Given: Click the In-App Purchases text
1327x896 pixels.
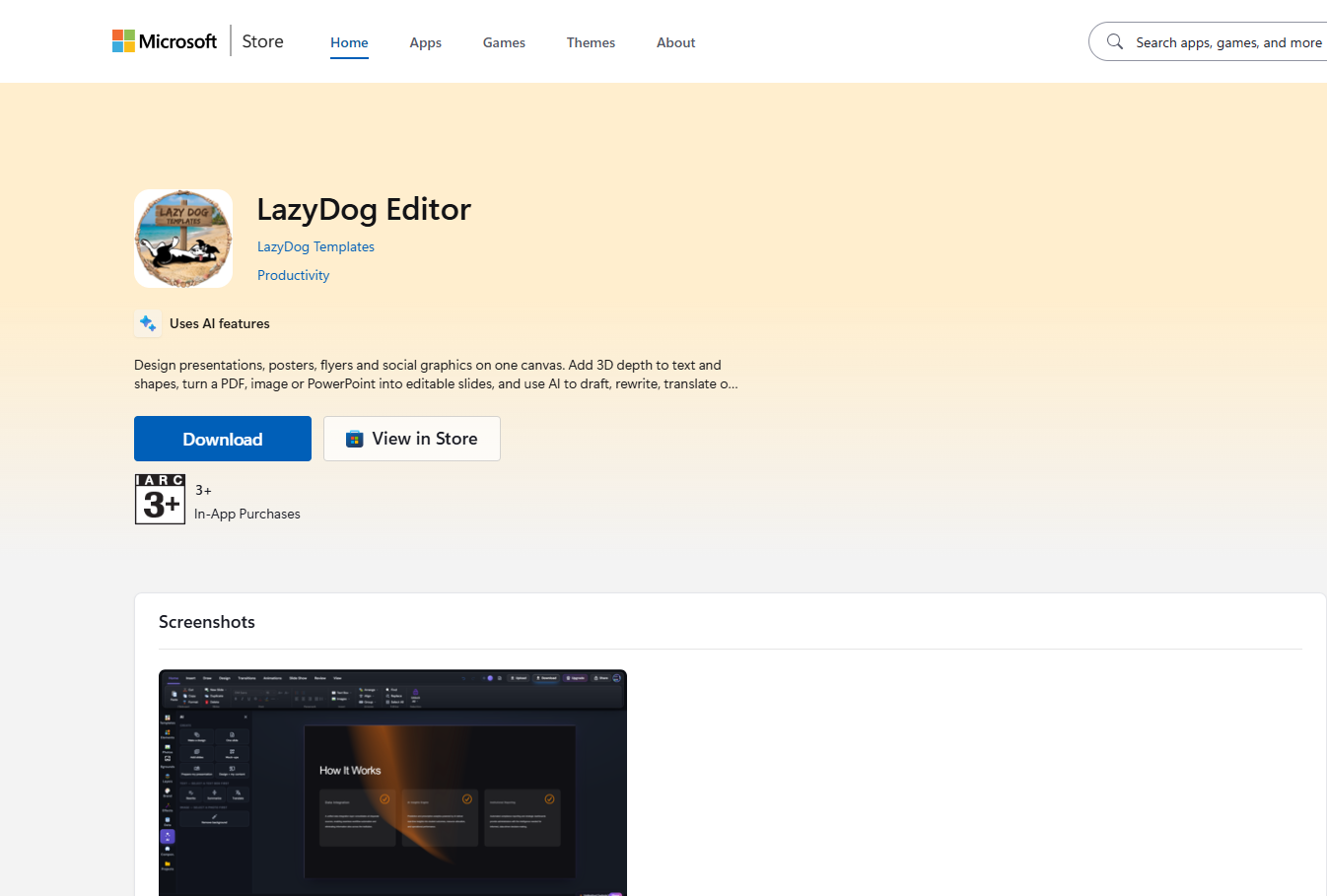Looking at the screenshot, I should 247,514.
